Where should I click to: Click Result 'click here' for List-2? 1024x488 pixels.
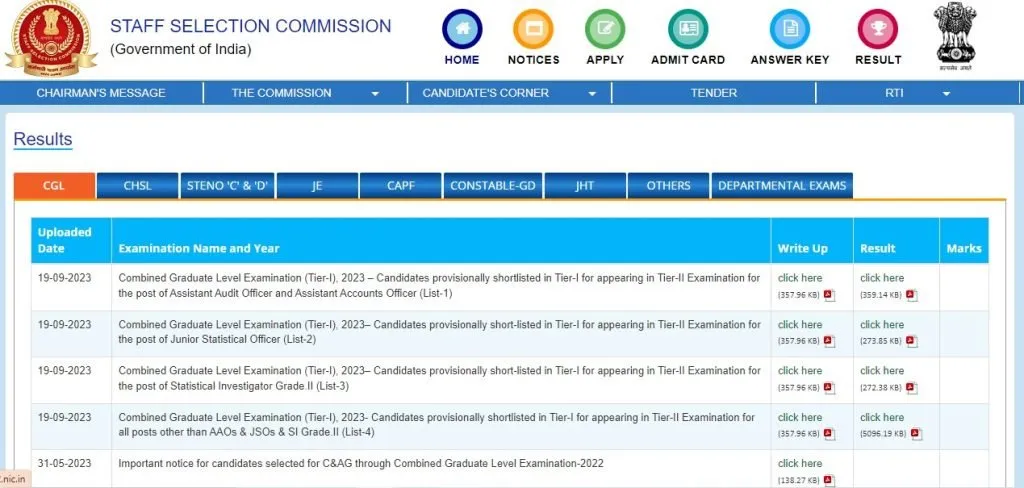click(882, 325)
